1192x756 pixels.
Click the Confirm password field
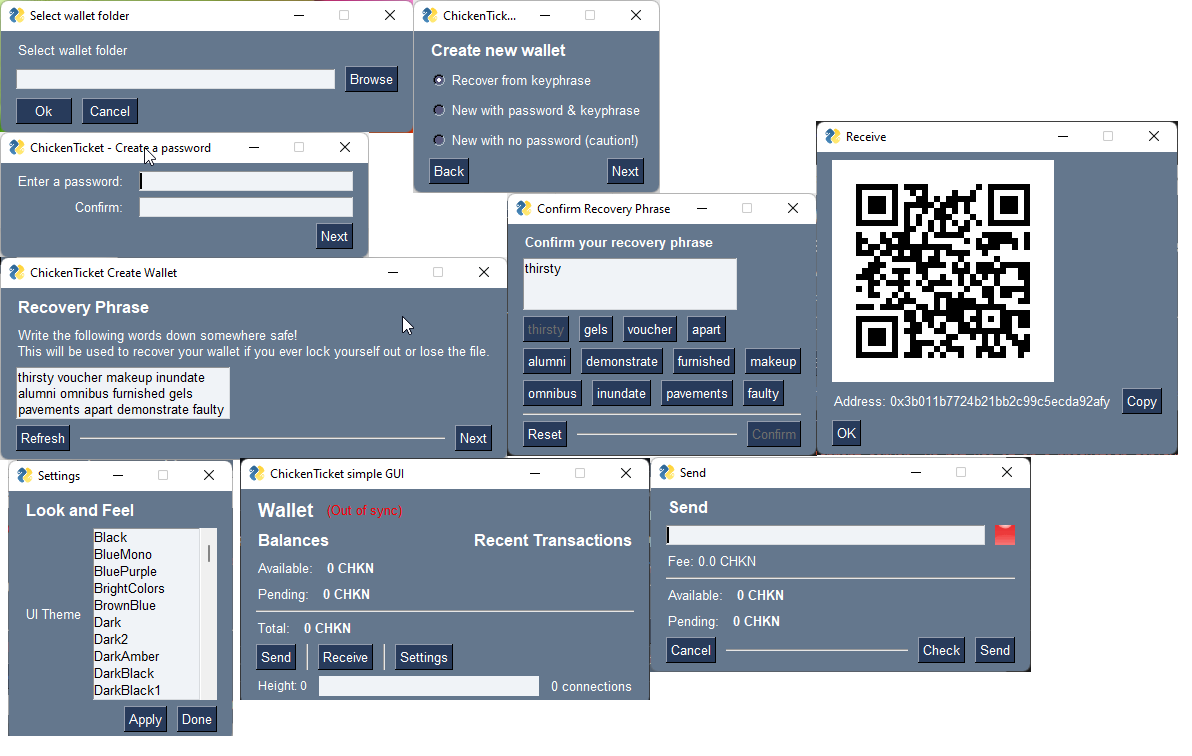(246, 208)
